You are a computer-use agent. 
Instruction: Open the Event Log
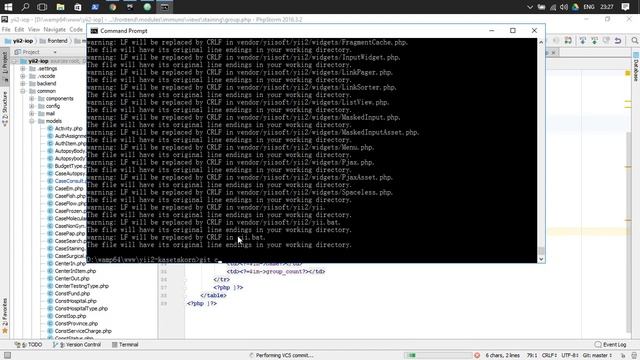click(x=611, y=344)
